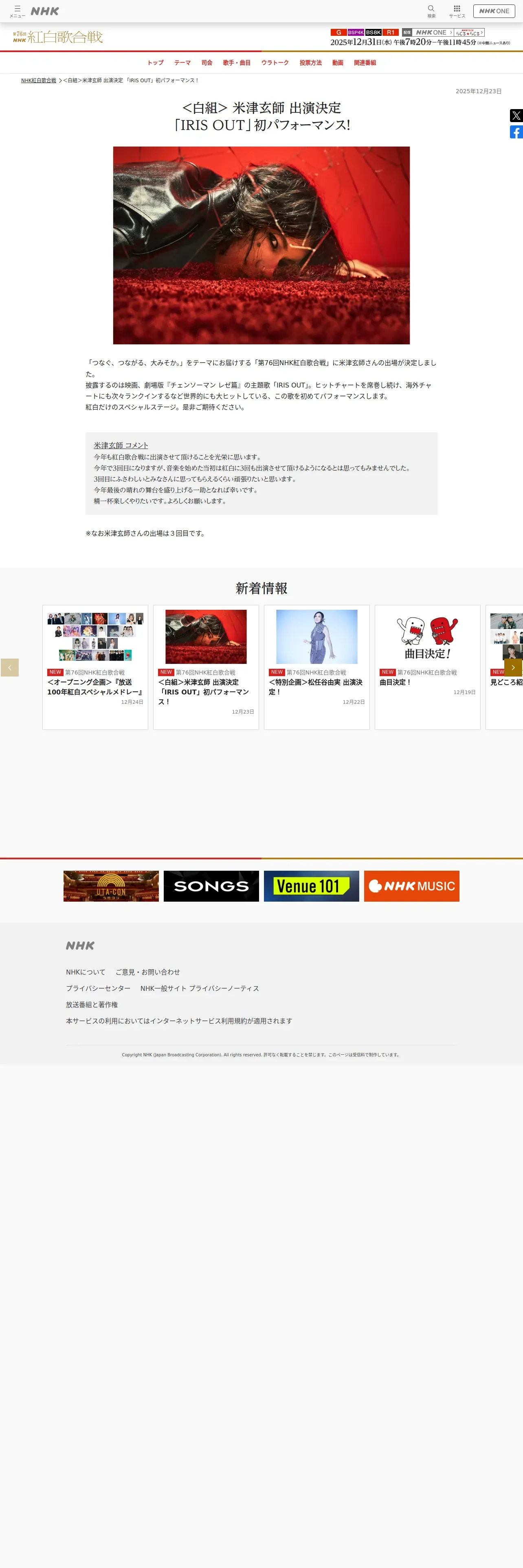Click the 新着情報 section heading
The height and width of the screenshot is (1568, 523).
pos(261,589)
